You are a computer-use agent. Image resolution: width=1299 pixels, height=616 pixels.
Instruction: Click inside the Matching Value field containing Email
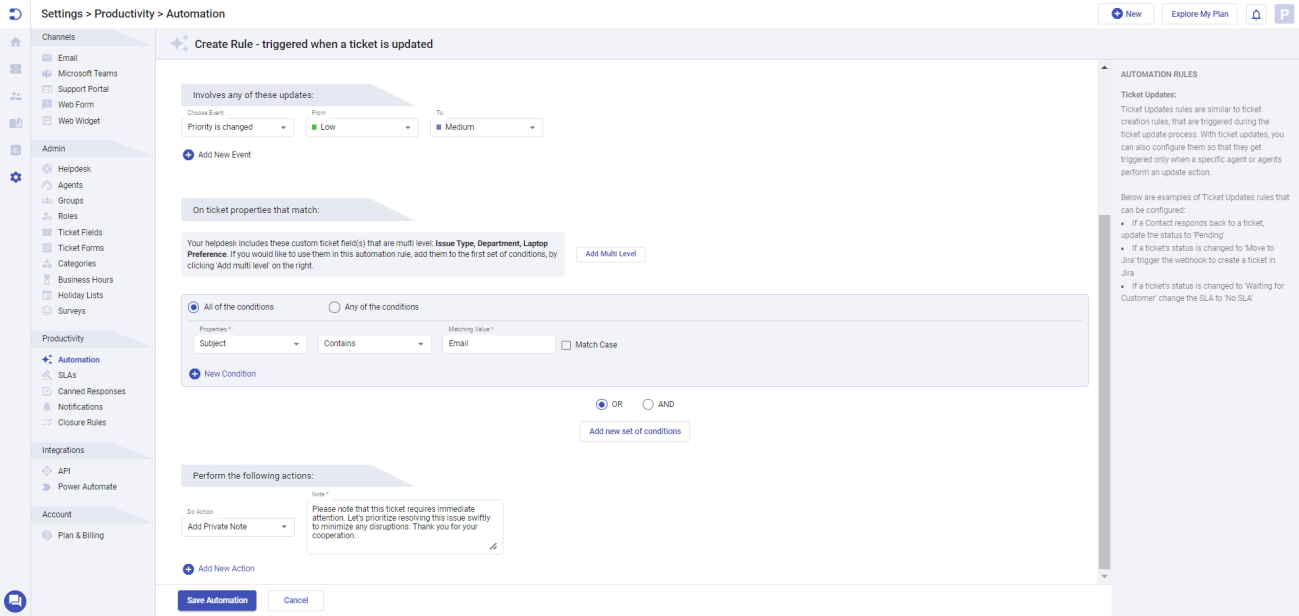498,343
